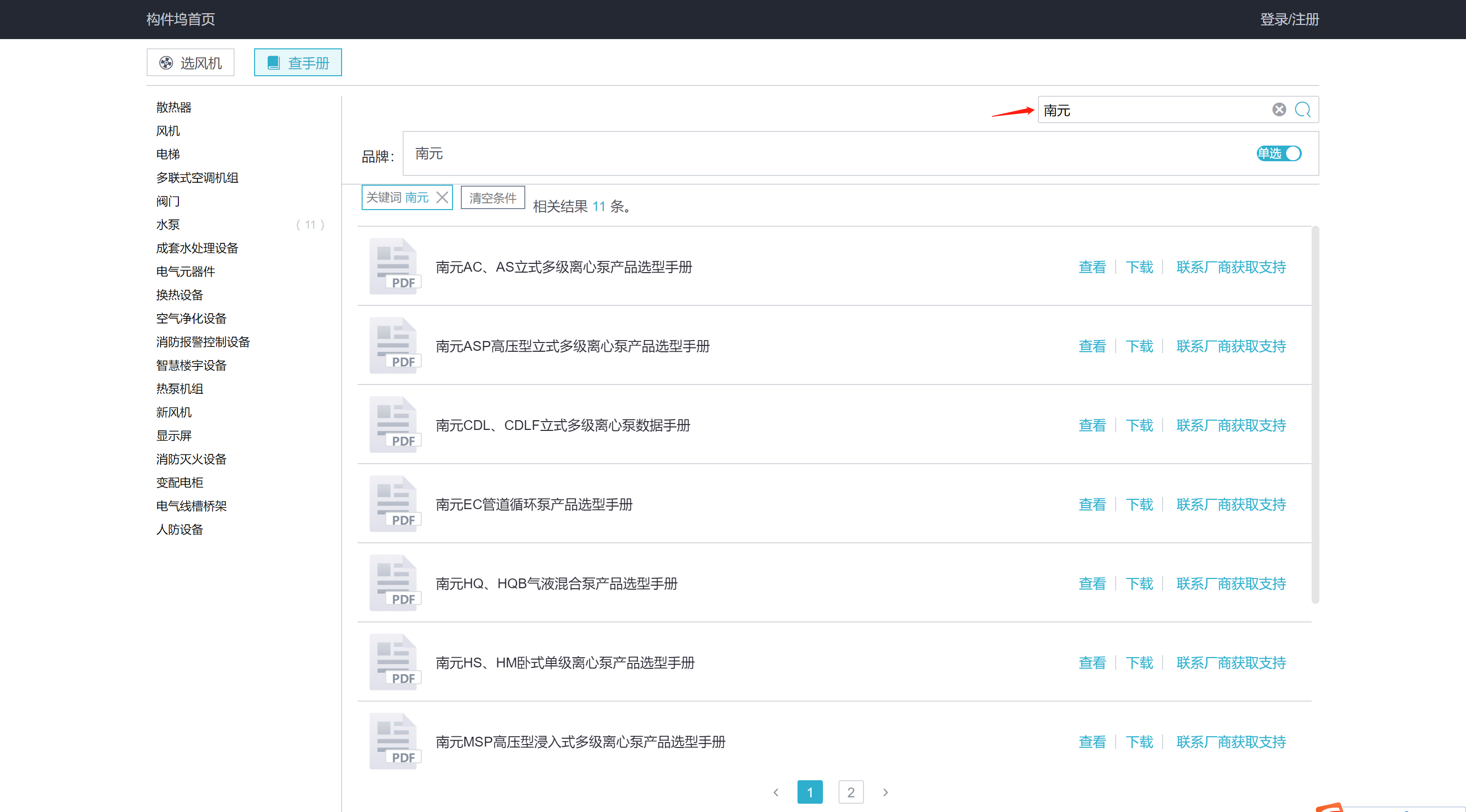Open title 南元HQ、HQB气液混合泵产品选型手册
This screenshot has width=1466, height=812.
[556, 583]
